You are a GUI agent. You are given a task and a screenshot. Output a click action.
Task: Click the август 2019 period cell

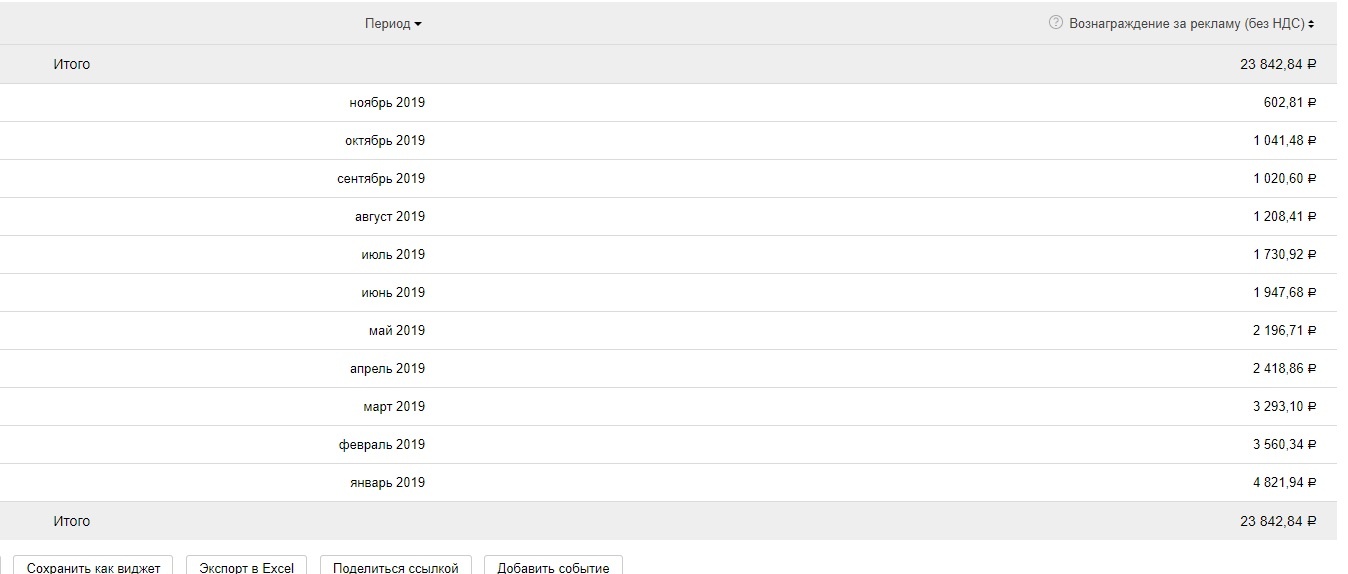390,216
